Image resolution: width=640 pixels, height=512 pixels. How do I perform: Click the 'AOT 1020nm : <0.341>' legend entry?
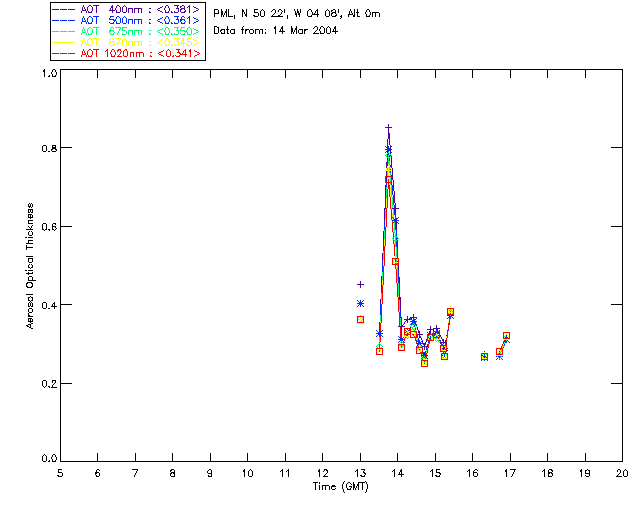pyautogui.click(x=126, y=53)
